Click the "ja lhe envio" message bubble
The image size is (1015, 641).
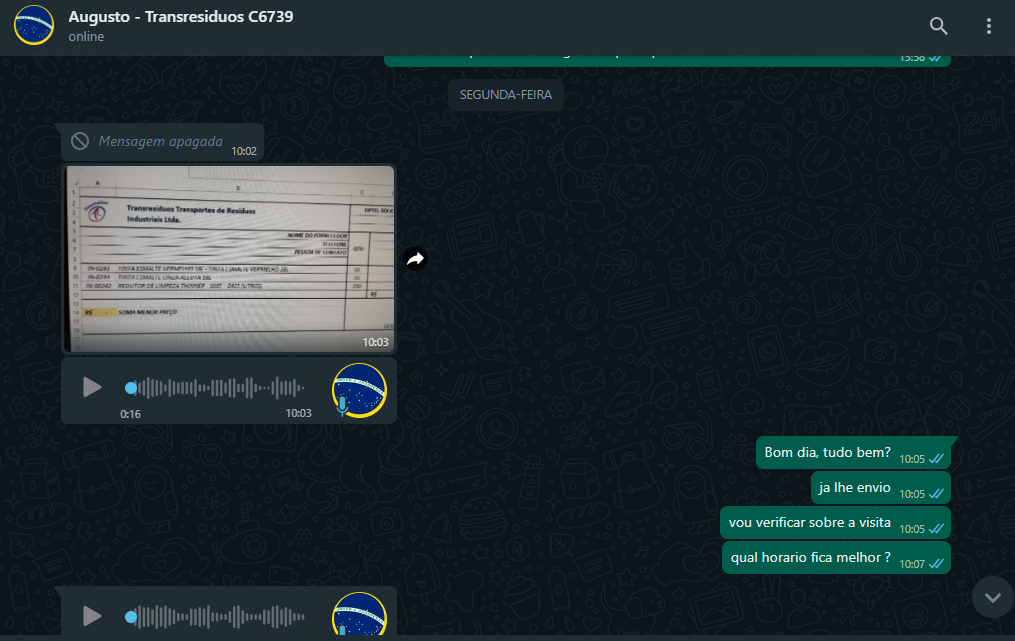coord(854,488)
